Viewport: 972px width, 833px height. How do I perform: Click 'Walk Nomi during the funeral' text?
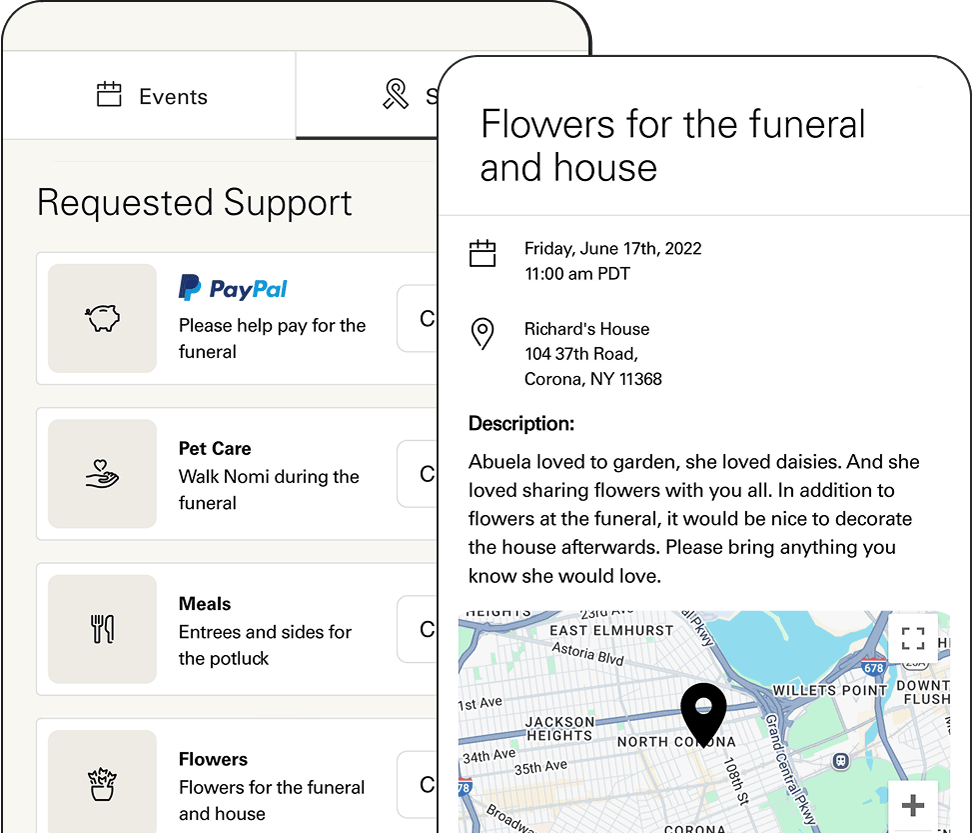269,490
